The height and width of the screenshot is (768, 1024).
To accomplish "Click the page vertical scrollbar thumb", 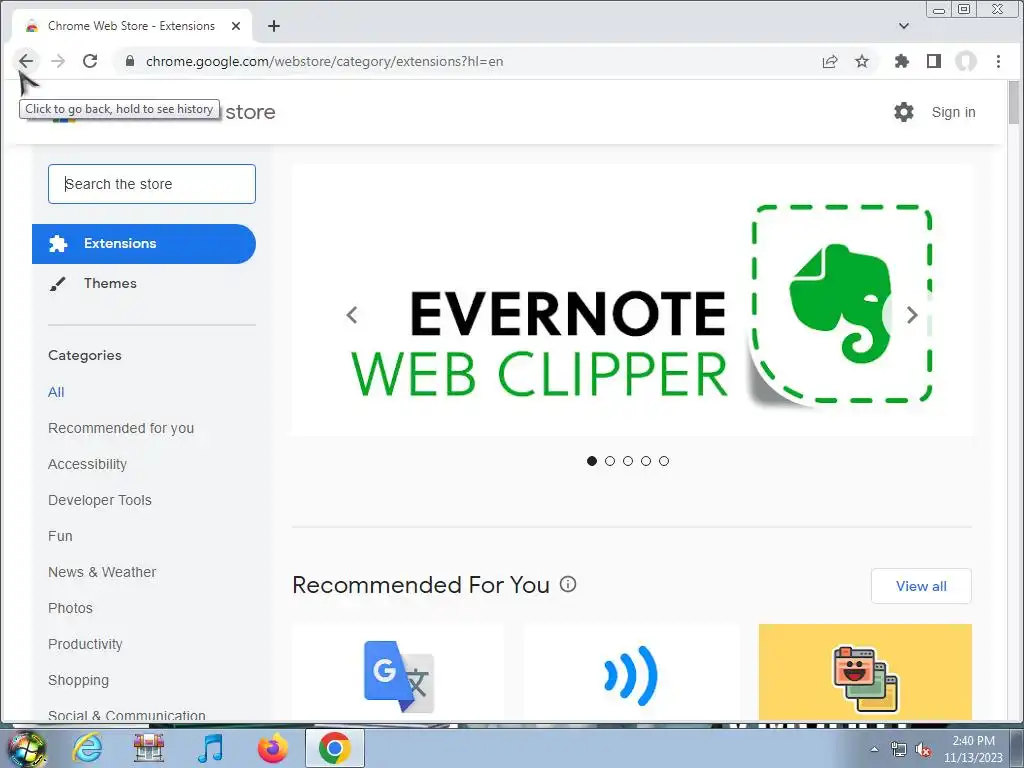I will coord(1014,103).
